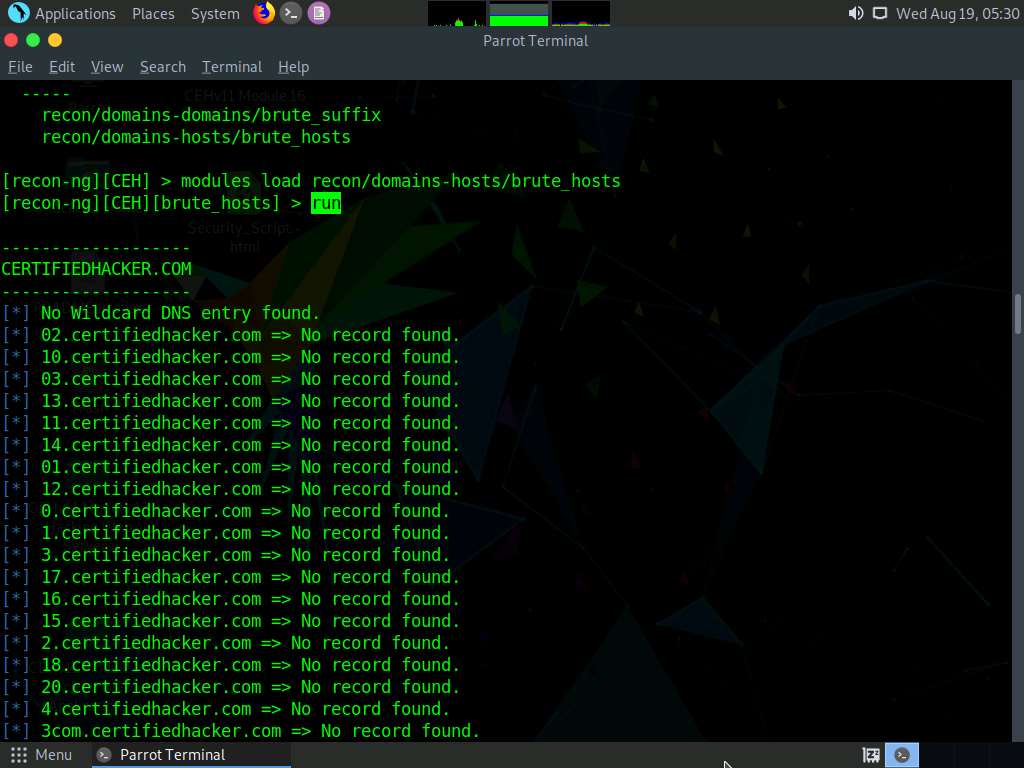1024x768 pixels.
Task: Click the green window button
Action: click(33, 40)
